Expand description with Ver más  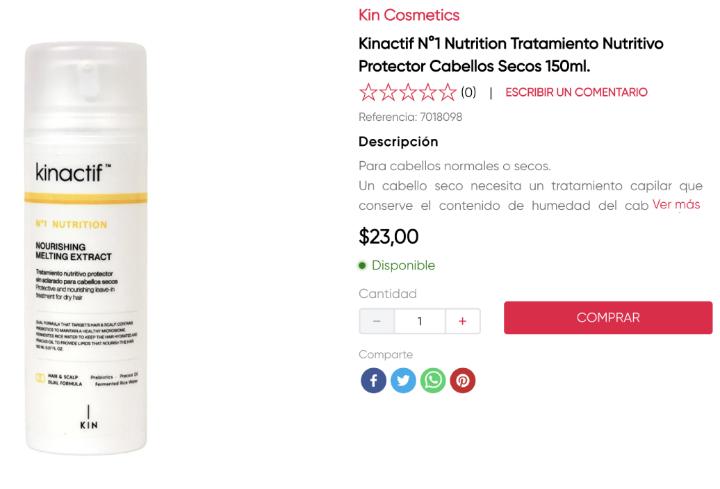tap(676, 204)
